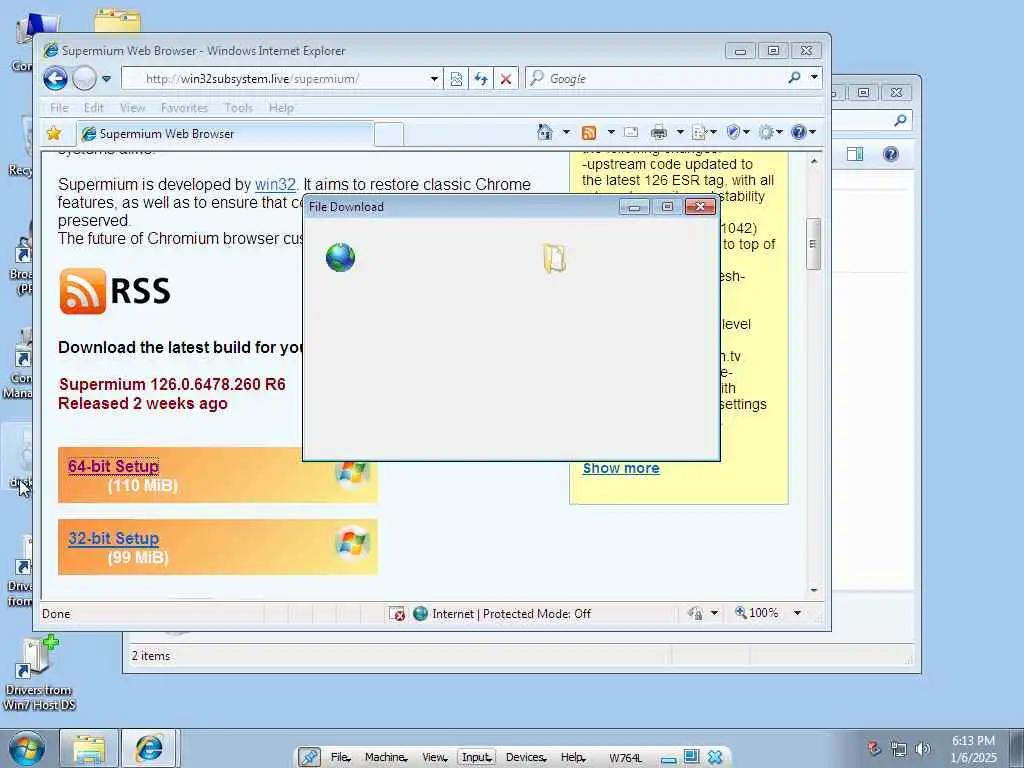1024x768 pixels.
Task: Click the Windows logo on 32-bit Setup banner
Action: 352,543
